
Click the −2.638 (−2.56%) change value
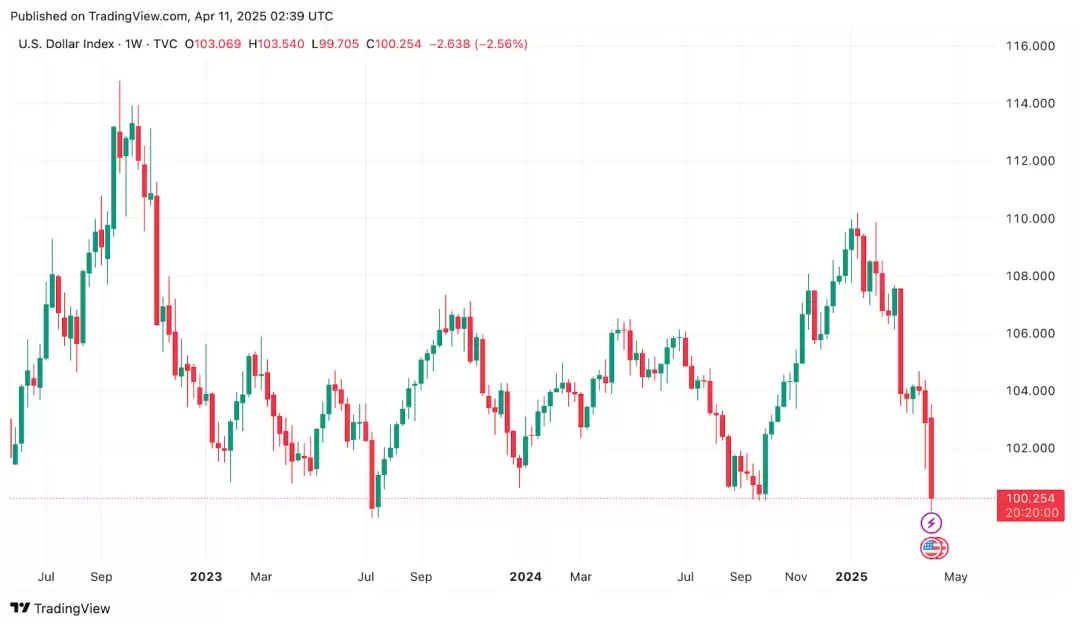point(478,44)
